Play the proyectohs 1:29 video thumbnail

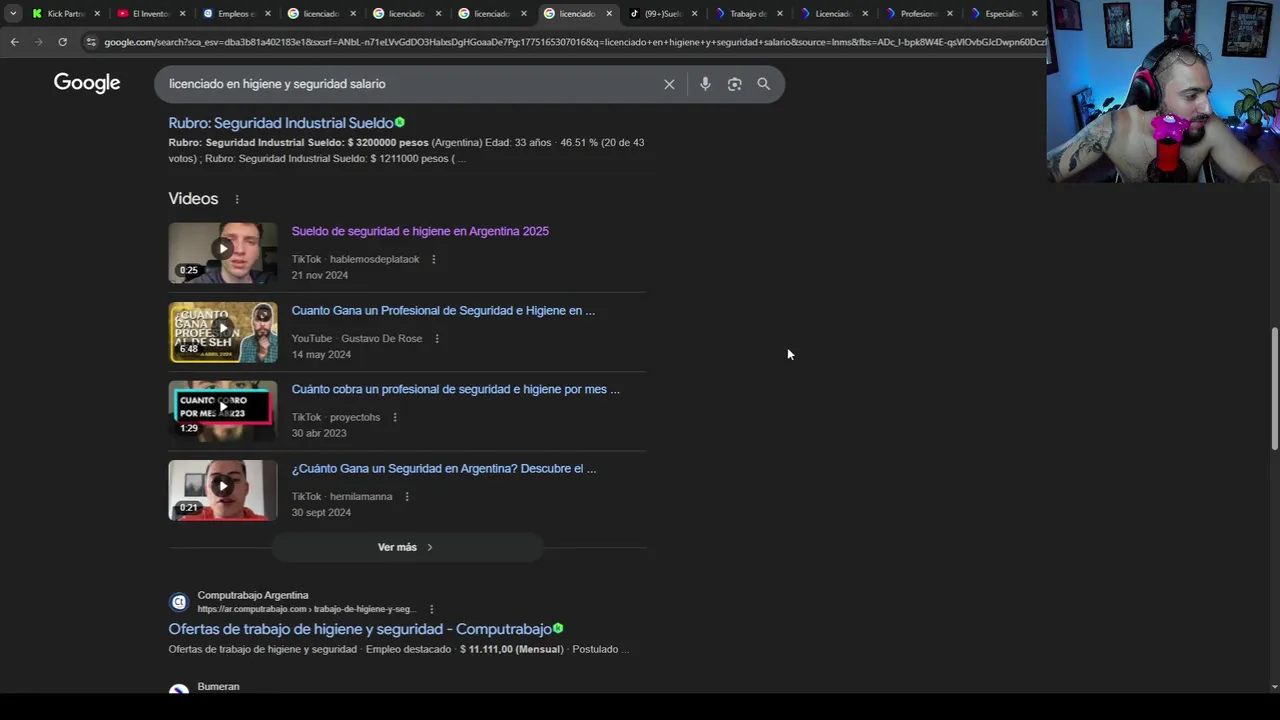coord(223,411)
